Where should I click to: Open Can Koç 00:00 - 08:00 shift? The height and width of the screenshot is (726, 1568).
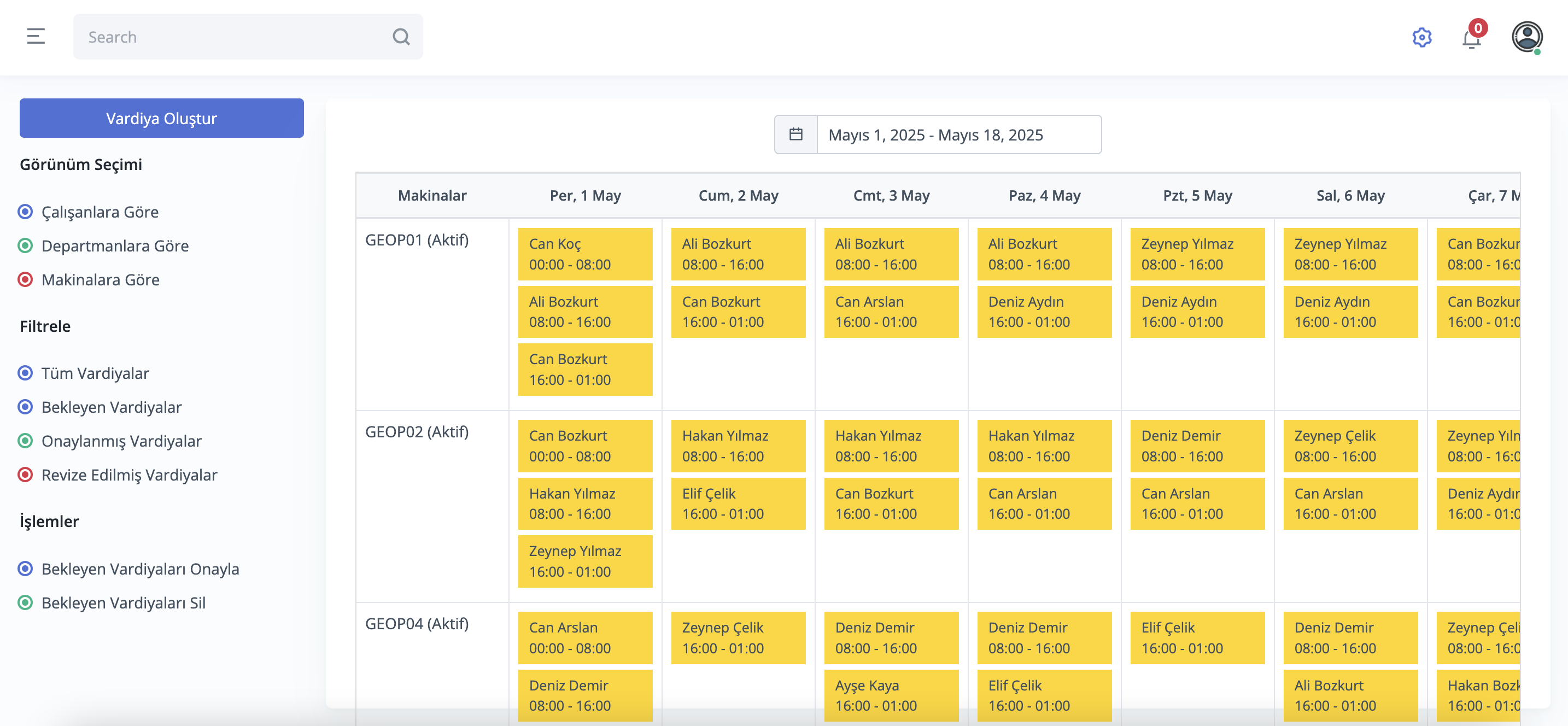(585, 254)
